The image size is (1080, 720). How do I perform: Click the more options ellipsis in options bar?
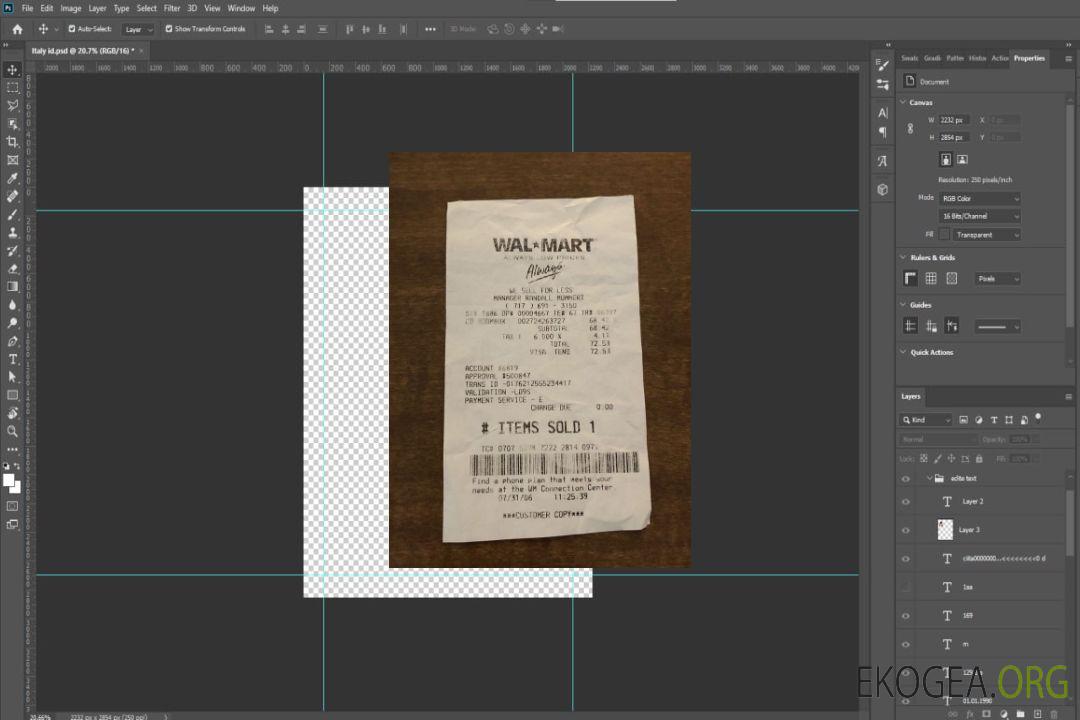point(430,29)
